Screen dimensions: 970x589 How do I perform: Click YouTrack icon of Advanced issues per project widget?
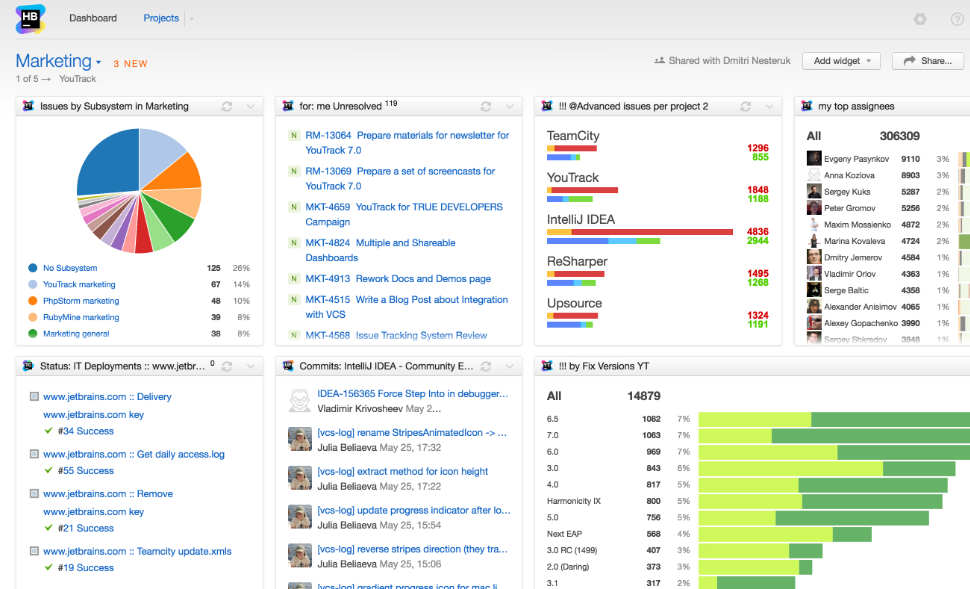coord(547,106)
